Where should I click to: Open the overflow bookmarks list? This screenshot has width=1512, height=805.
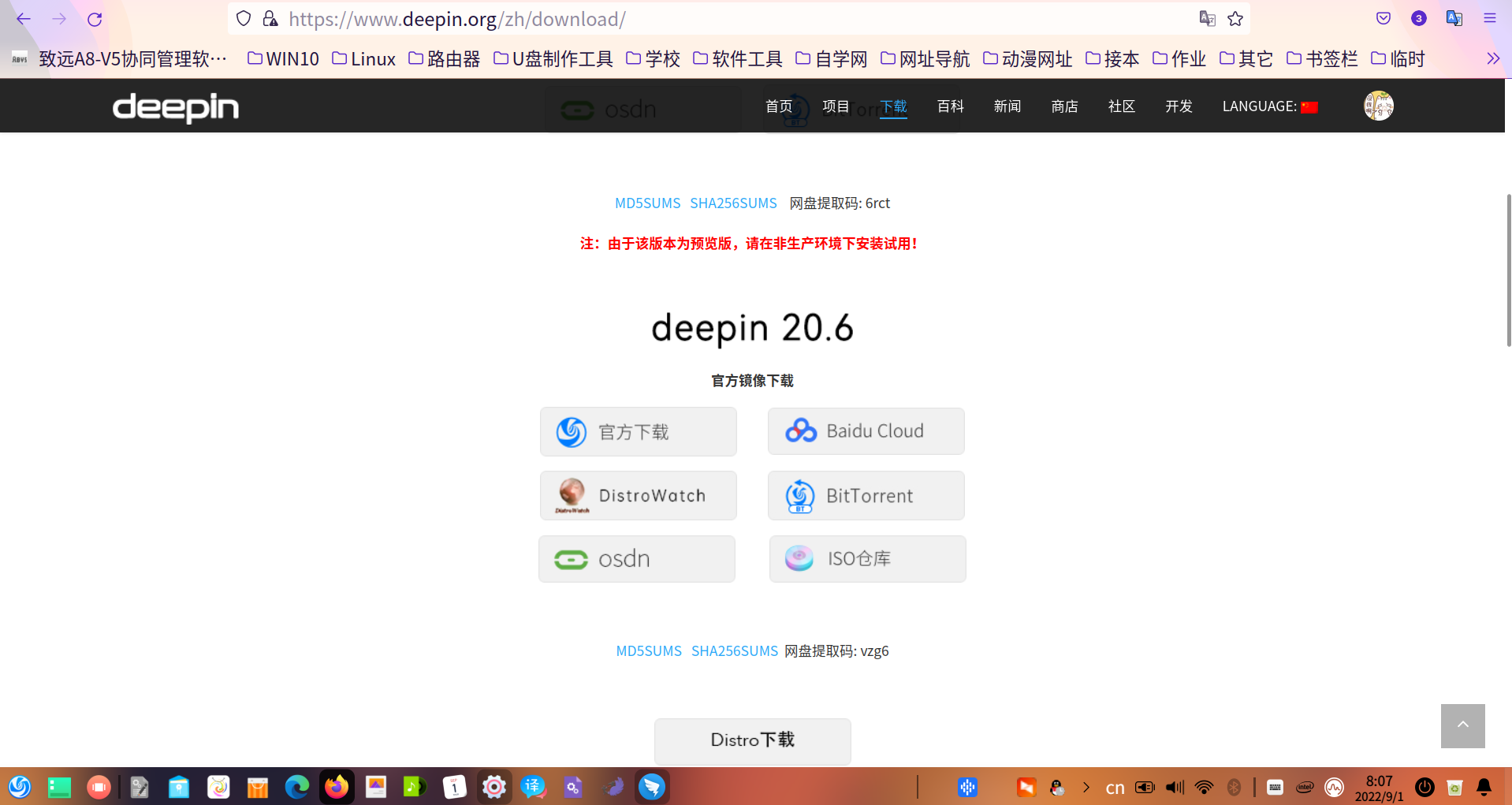1493,58
